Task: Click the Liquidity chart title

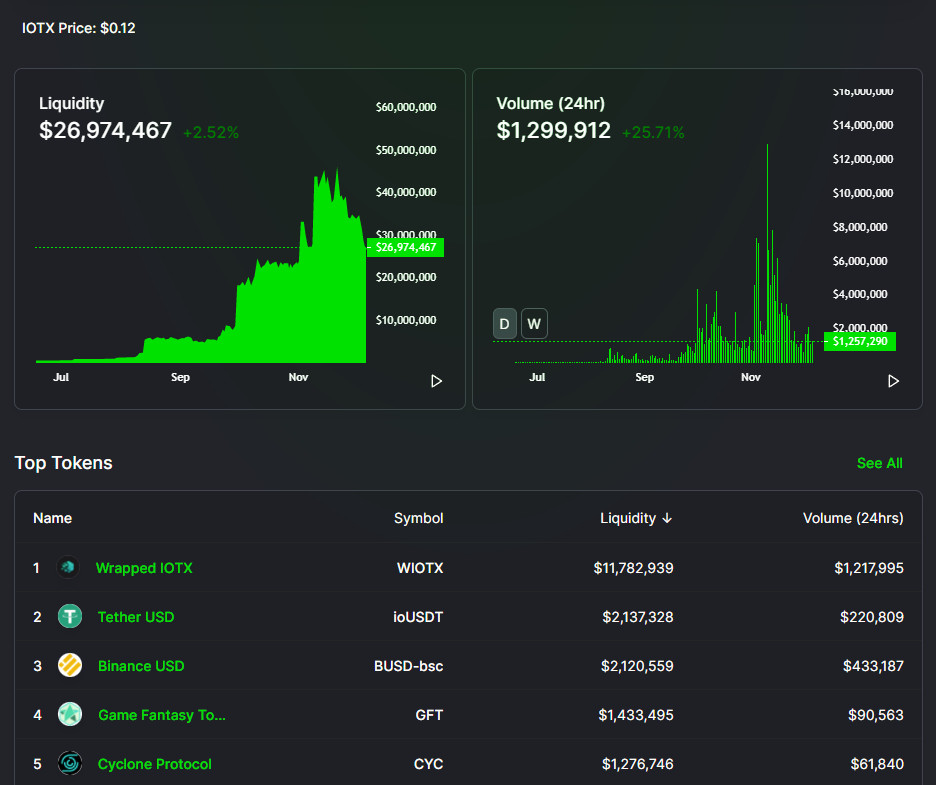Action: coord(72,103)
